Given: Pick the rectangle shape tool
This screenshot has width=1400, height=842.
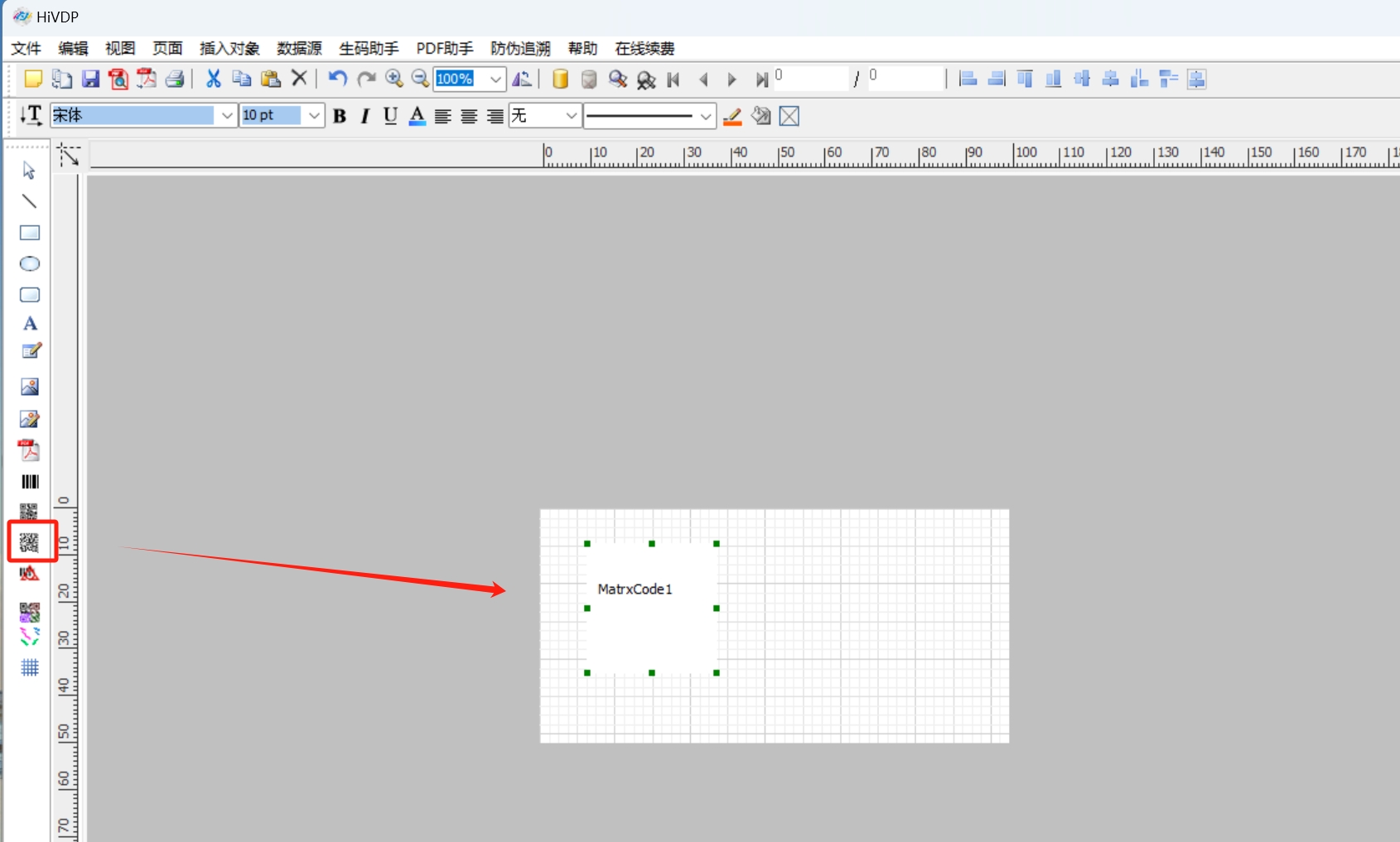Looking at the screenshot, I should pos(30,233).
